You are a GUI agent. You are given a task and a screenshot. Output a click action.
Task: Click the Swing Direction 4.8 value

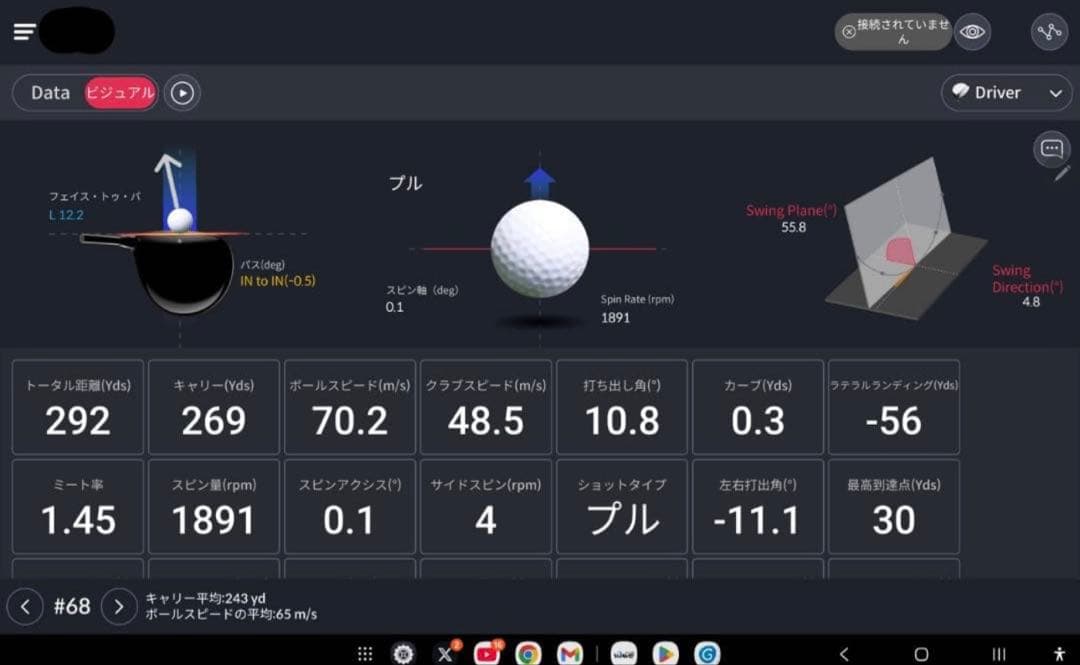tap(1030, 302)
